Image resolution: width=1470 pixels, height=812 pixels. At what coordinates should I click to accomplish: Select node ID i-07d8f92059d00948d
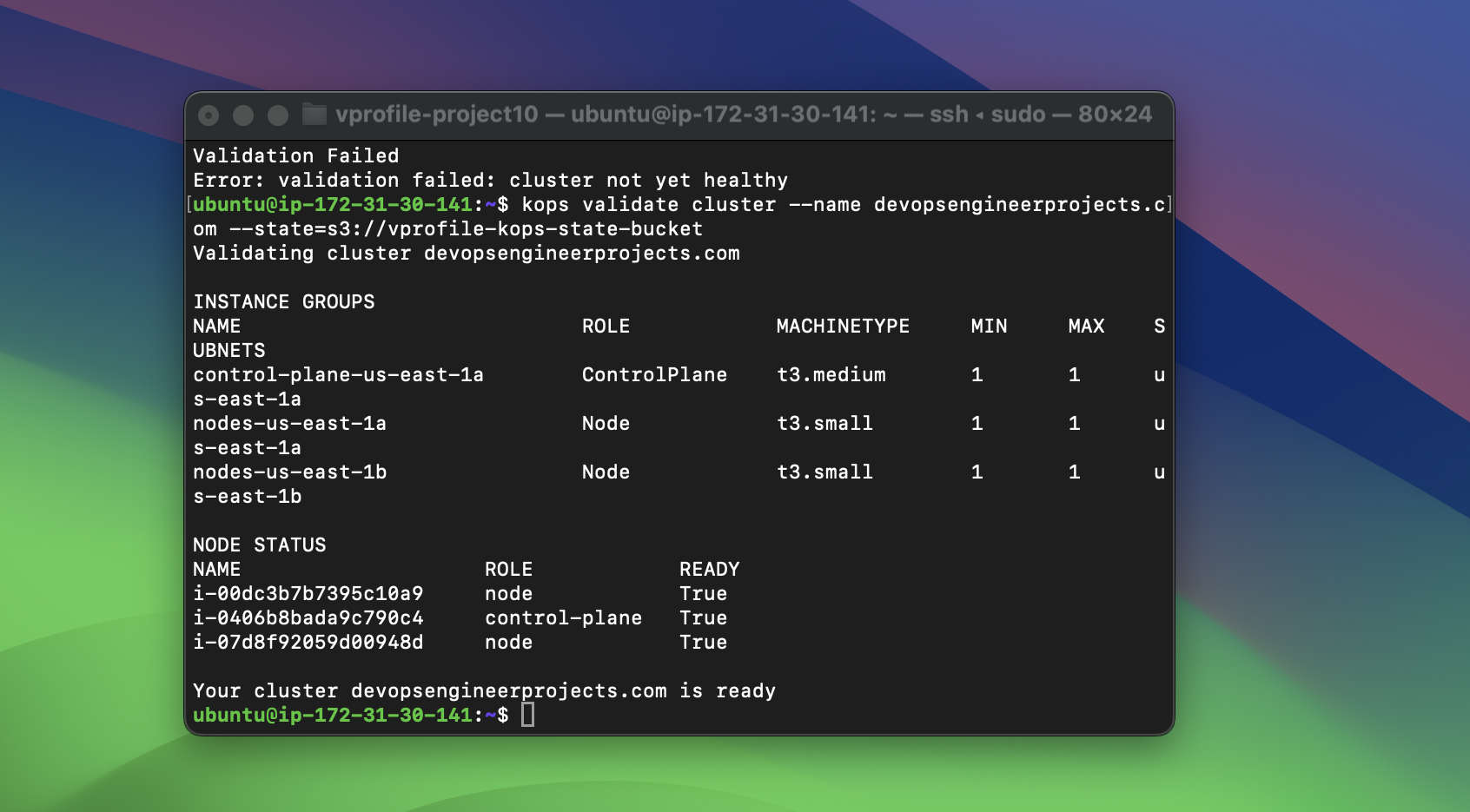[308, 642]
